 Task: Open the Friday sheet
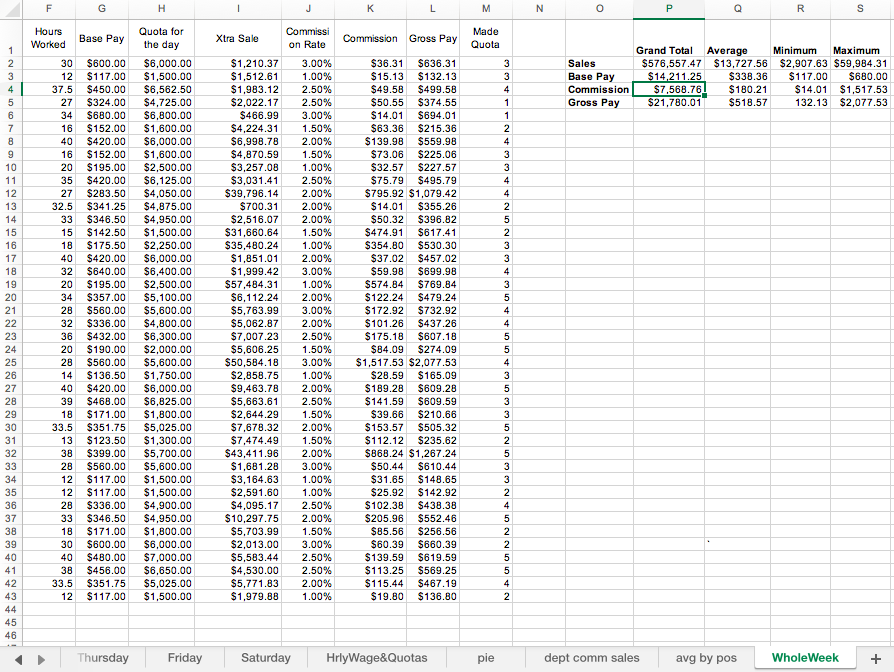(185, 658)
